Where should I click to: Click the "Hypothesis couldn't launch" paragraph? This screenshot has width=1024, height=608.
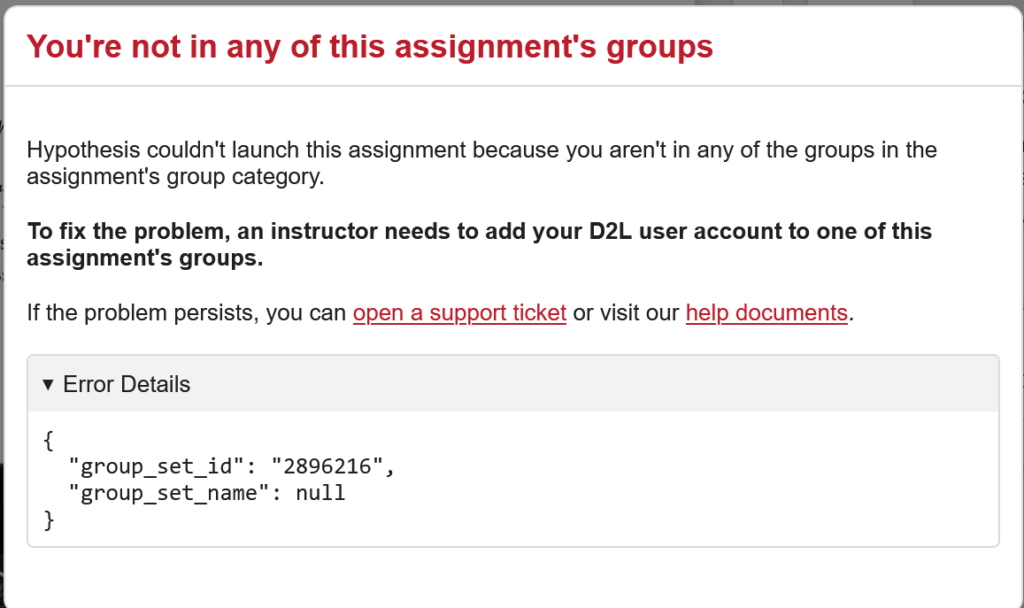(481, 164)
